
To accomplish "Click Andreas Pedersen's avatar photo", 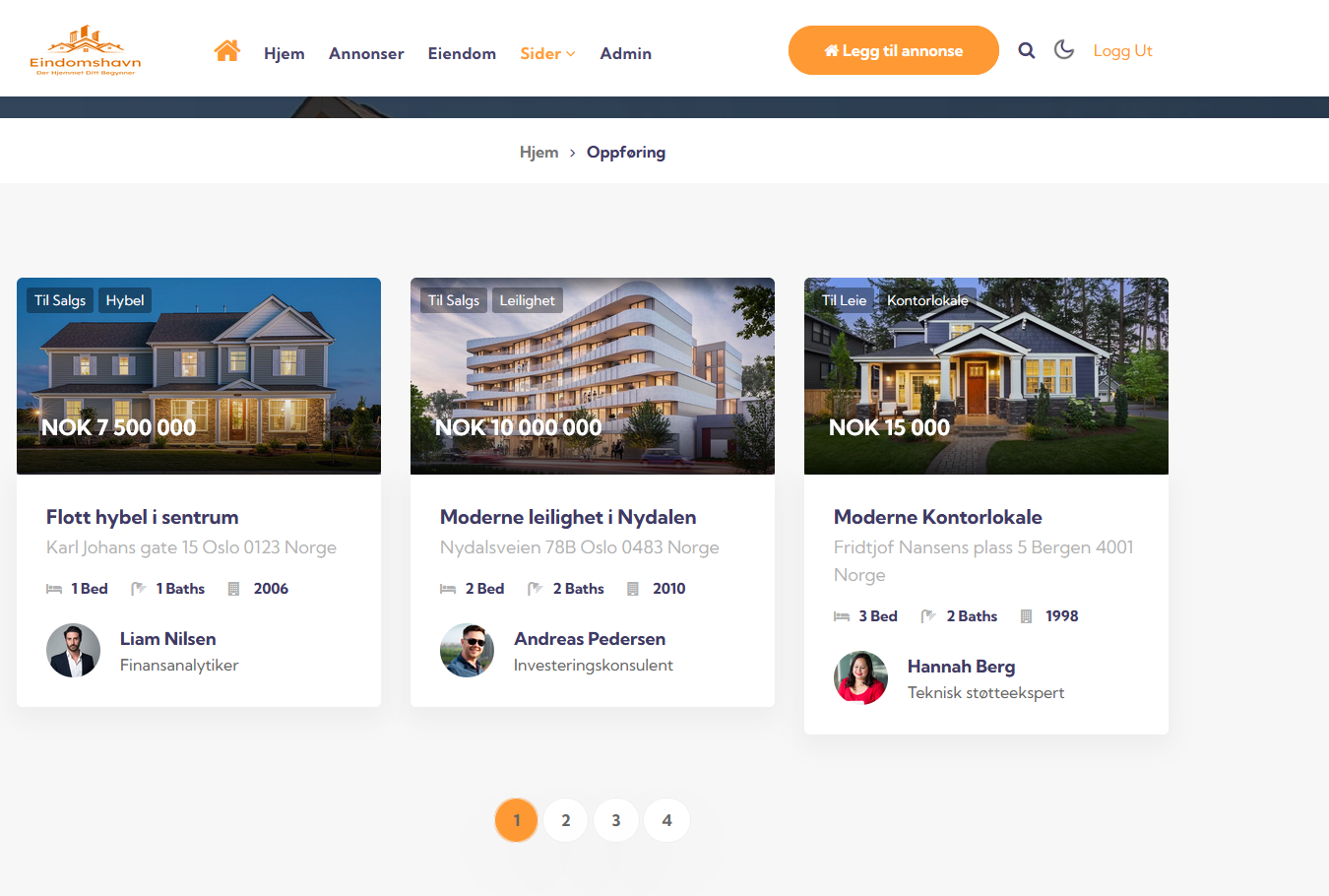I will click(468, 651).
